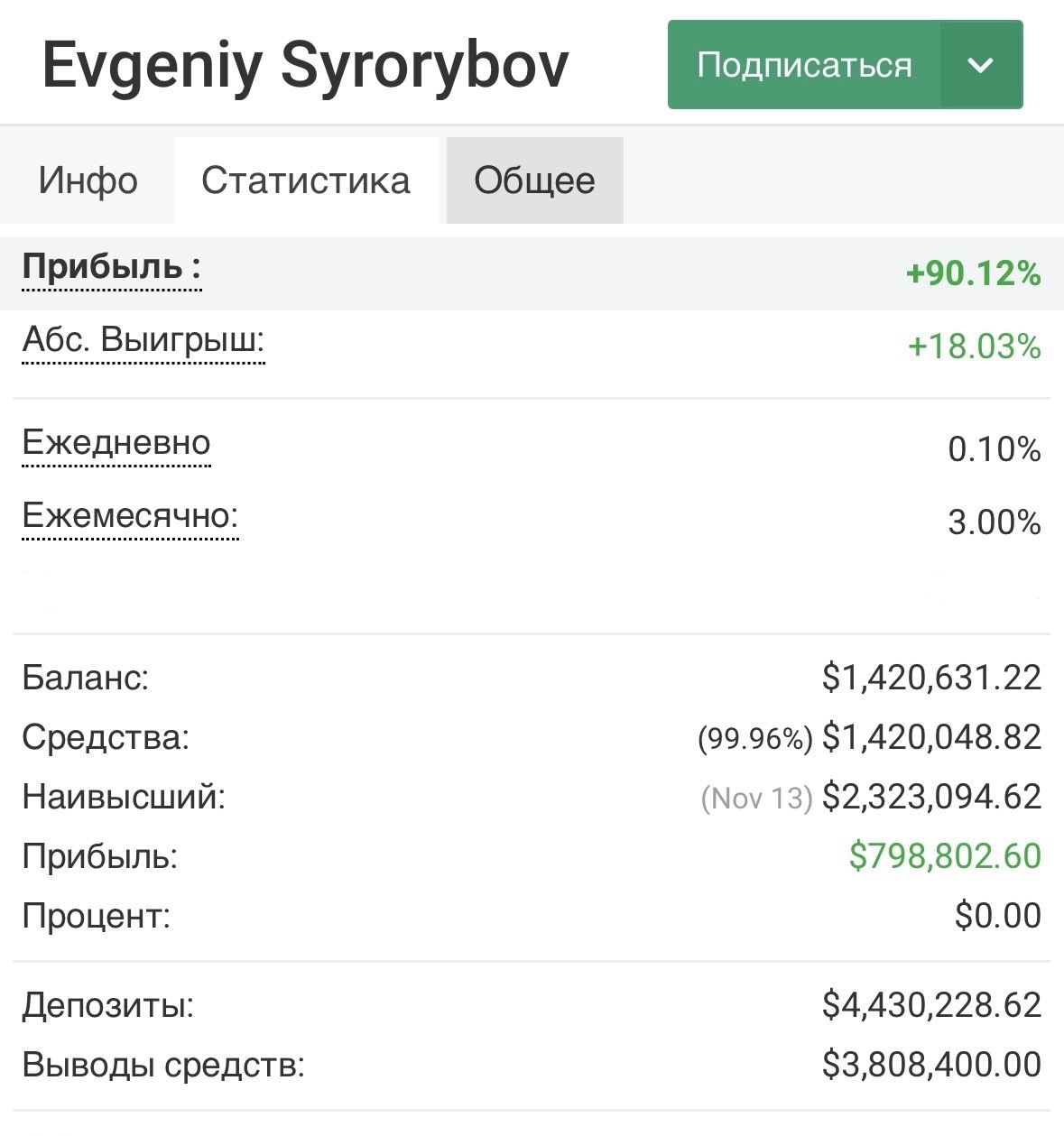Click the (Nov 13) highest date
The width and height of the screenshot is (1064, 1136).
coord(756,798)
